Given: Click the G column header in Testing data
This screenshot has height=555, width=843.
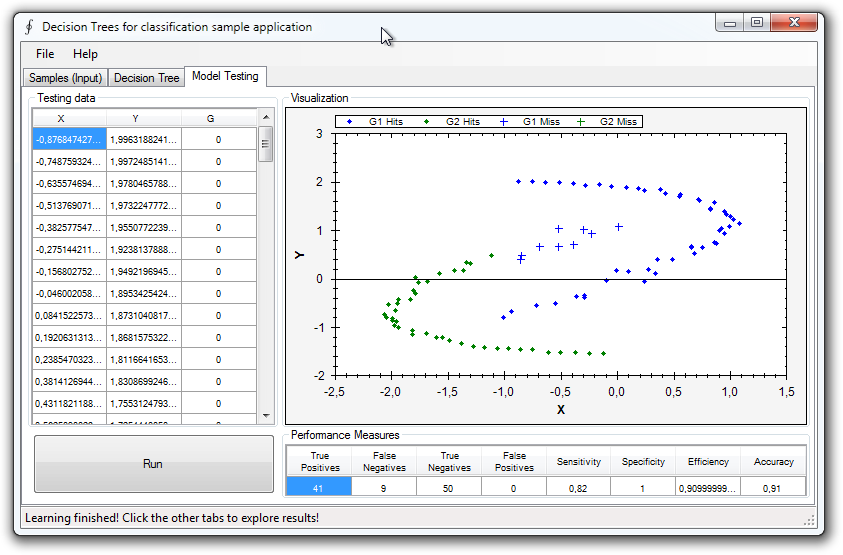Looking at the screenshot, I should [x=219, y=118].
